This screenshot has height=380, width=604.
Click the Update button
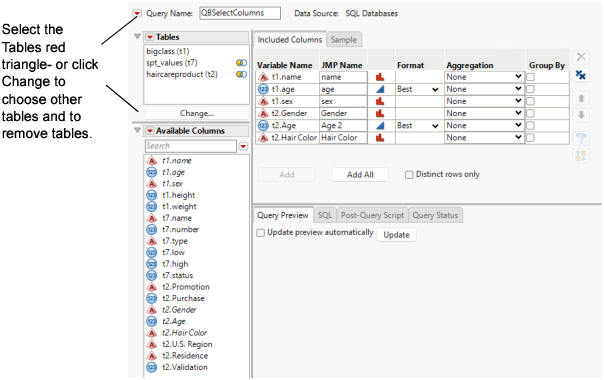point(396,235)
